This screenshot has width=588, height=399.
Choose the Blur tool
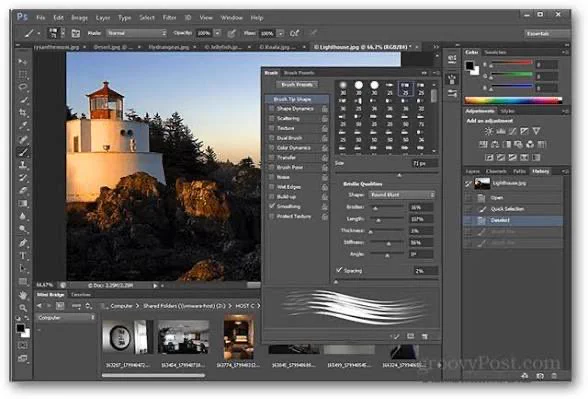point(22,216)
